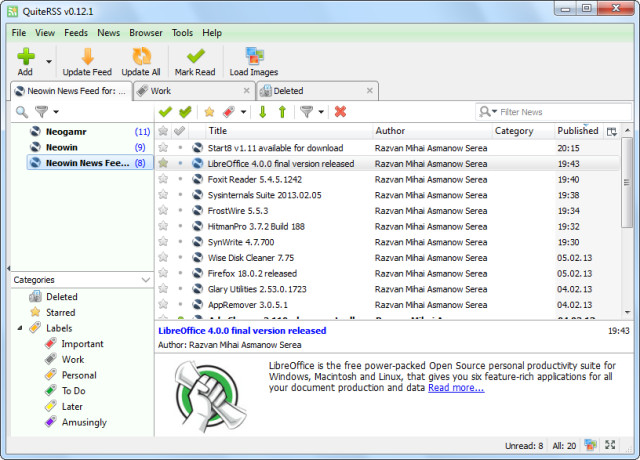The image size is (640, 460).
Task: Go to previous unread news up arrow
Action: 282,111
